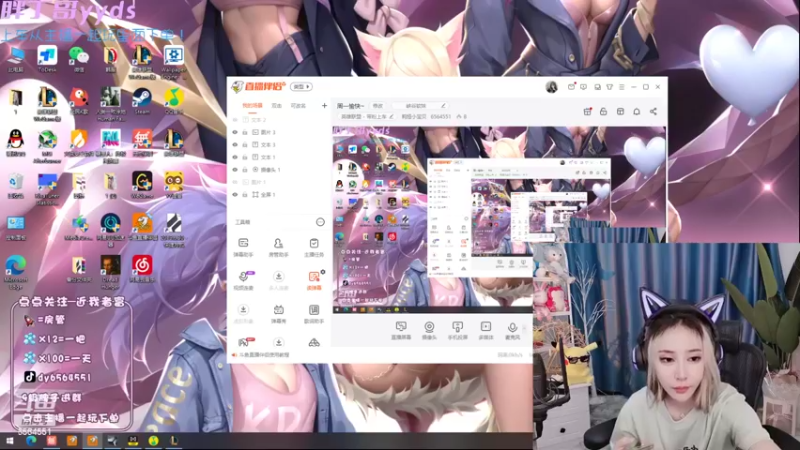
Task: Show the hidden 图片 1 layer
Action: (x=235, y=182)
